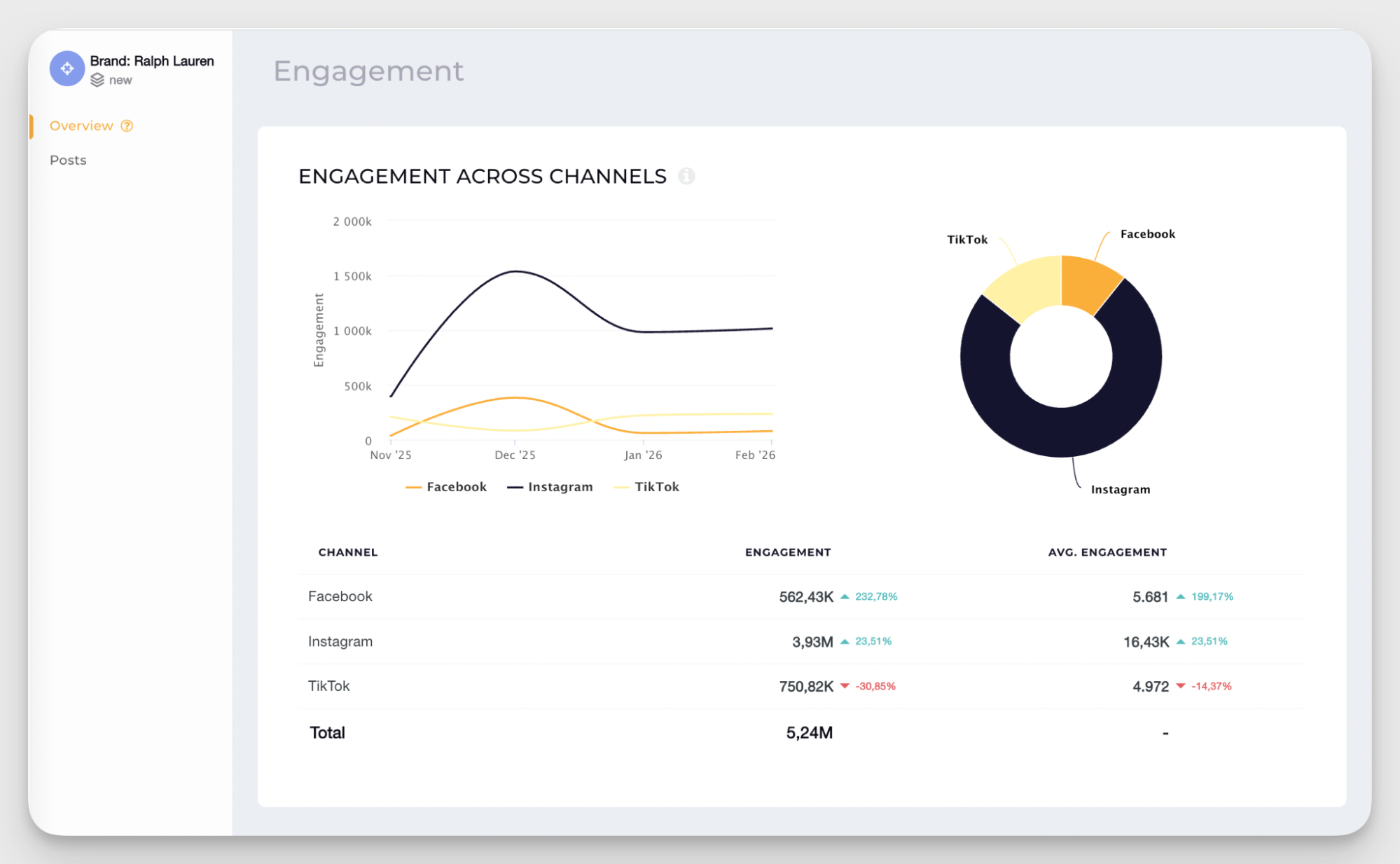Image resolution: width=1400 pixels, height=864 pixels.
Task: Click the teal increase arrow beside 232,78%
Action: [846, 596]
